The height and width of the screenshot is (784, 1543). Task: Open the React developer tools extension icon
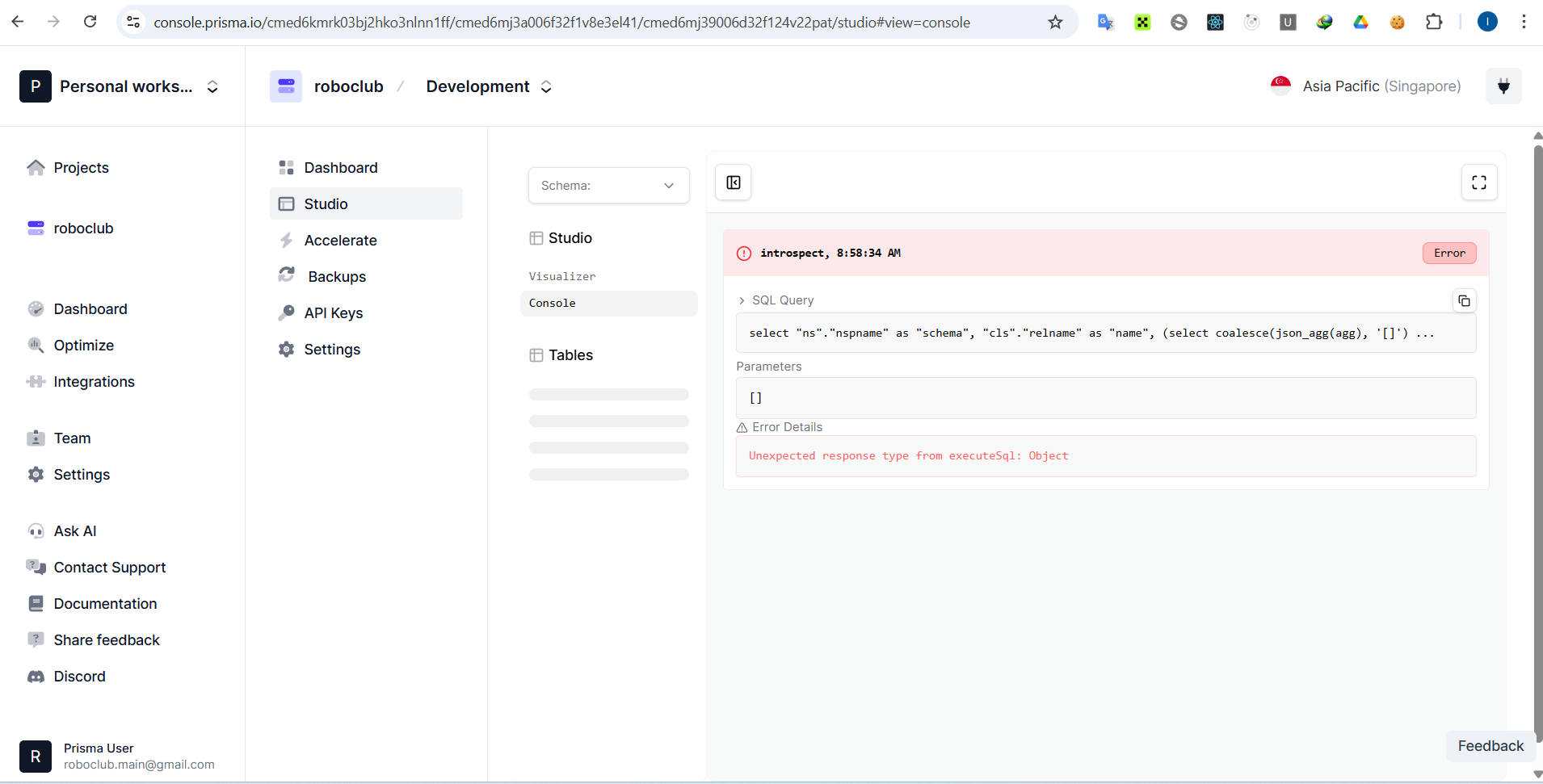pos(1215,22)
